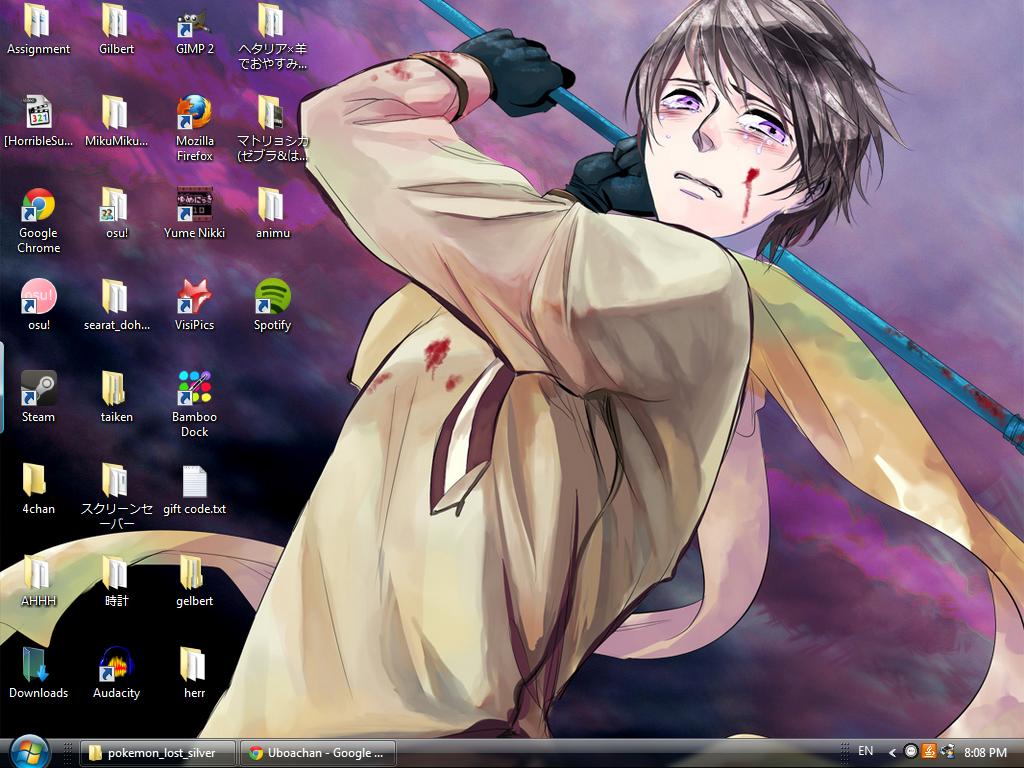Select the [HorribleSu... video file
Screen dimensions: 1024x768
pos(39,121)
